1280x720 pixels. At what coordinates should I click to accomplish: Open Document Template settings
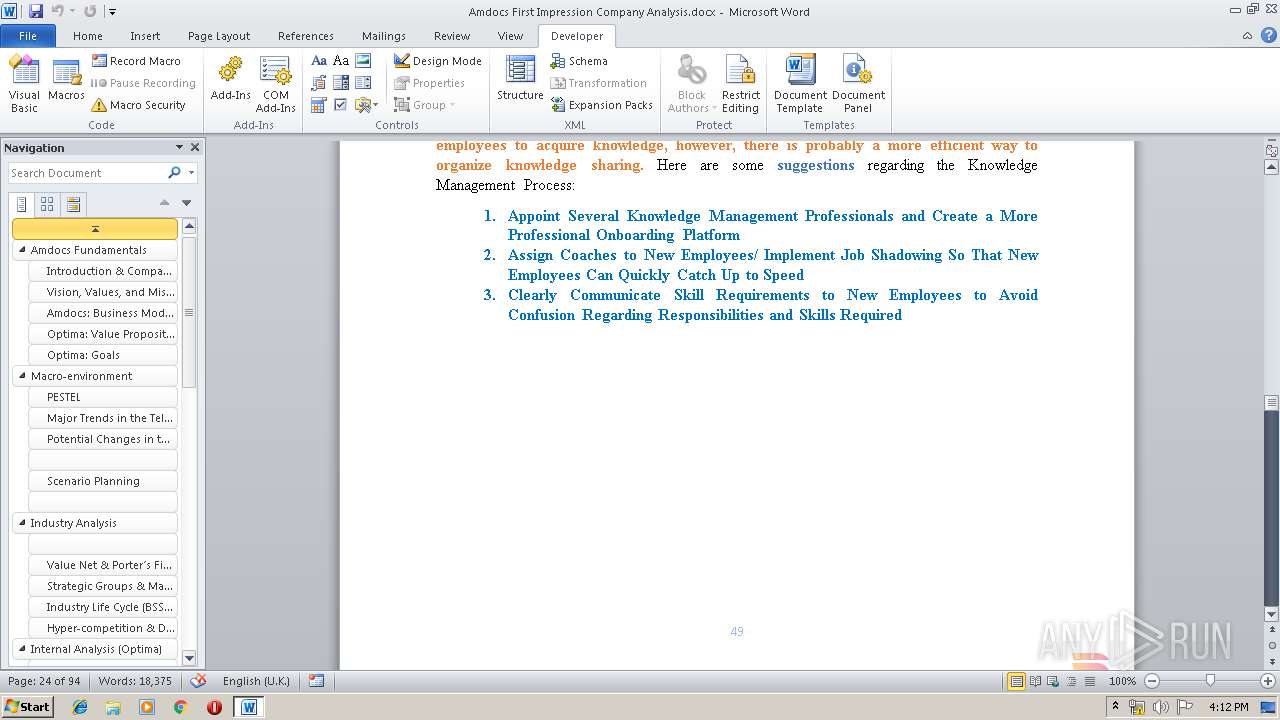(x=800, y=84)
